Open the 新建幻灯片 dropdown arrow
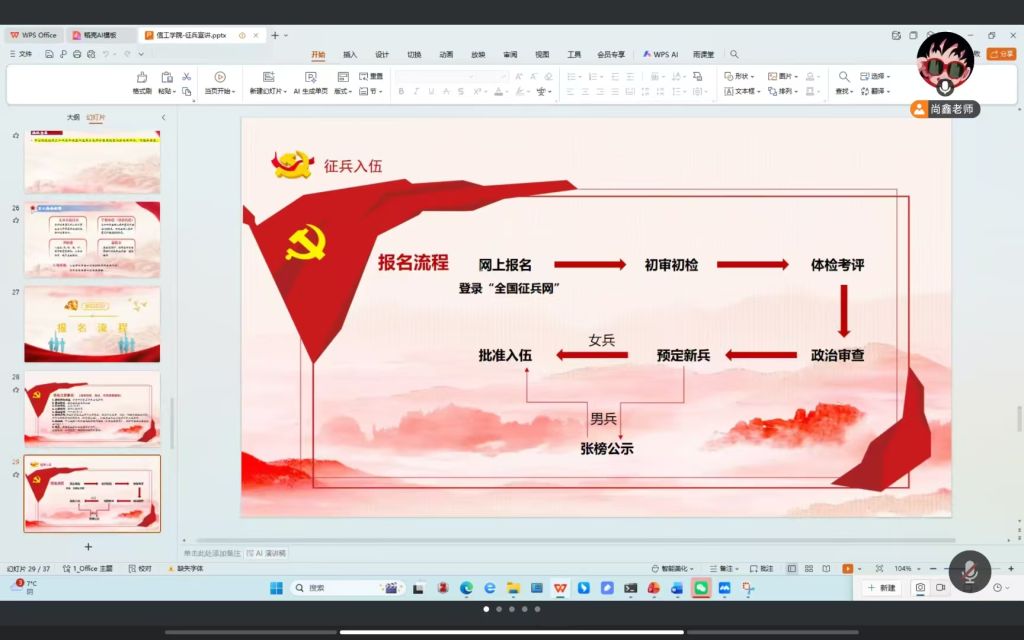The image size is (1024, 640). click(x=286, y=91)
